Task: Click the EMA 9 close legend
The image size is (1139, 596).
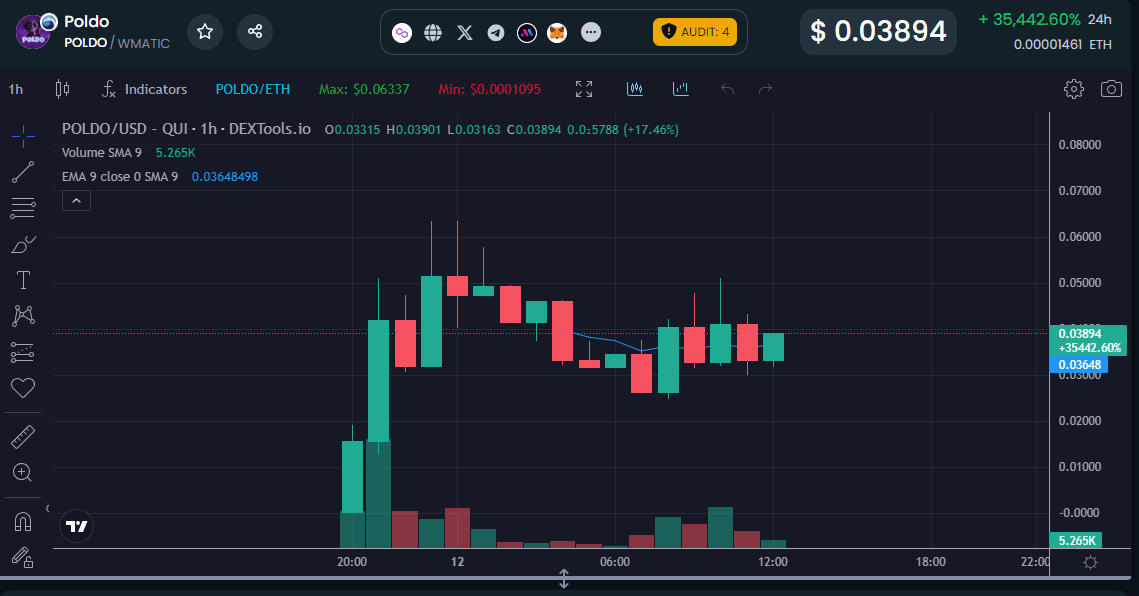Action: (x=120, y=177)
